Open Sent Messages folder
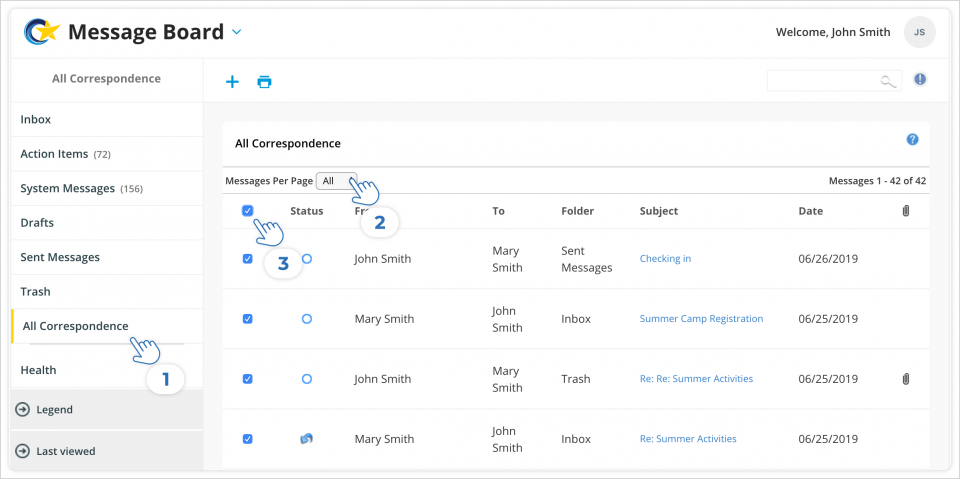Viewport: 960px width, 479px height. pos(107,257)
